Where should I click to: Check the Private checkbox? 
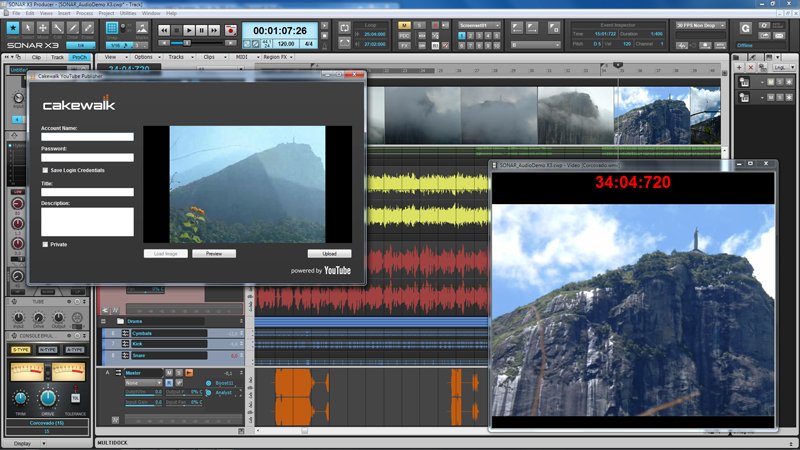pyautogui.click(x=45, y=244)
